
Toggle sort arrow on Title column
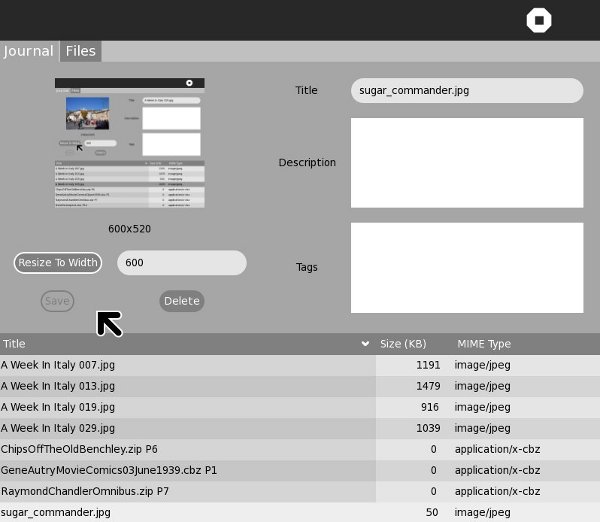pyautogui.click(x=365, y=344)
